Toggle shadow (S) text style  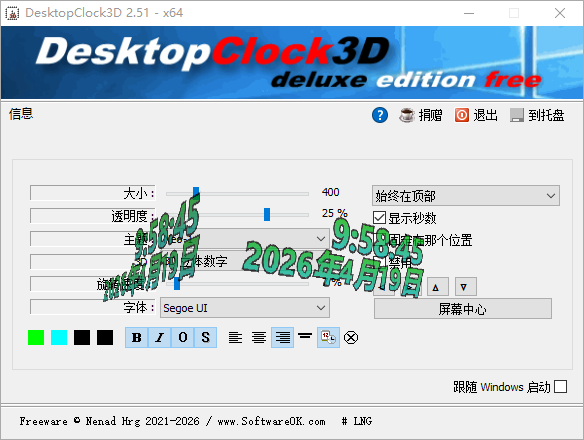[205, 338]
